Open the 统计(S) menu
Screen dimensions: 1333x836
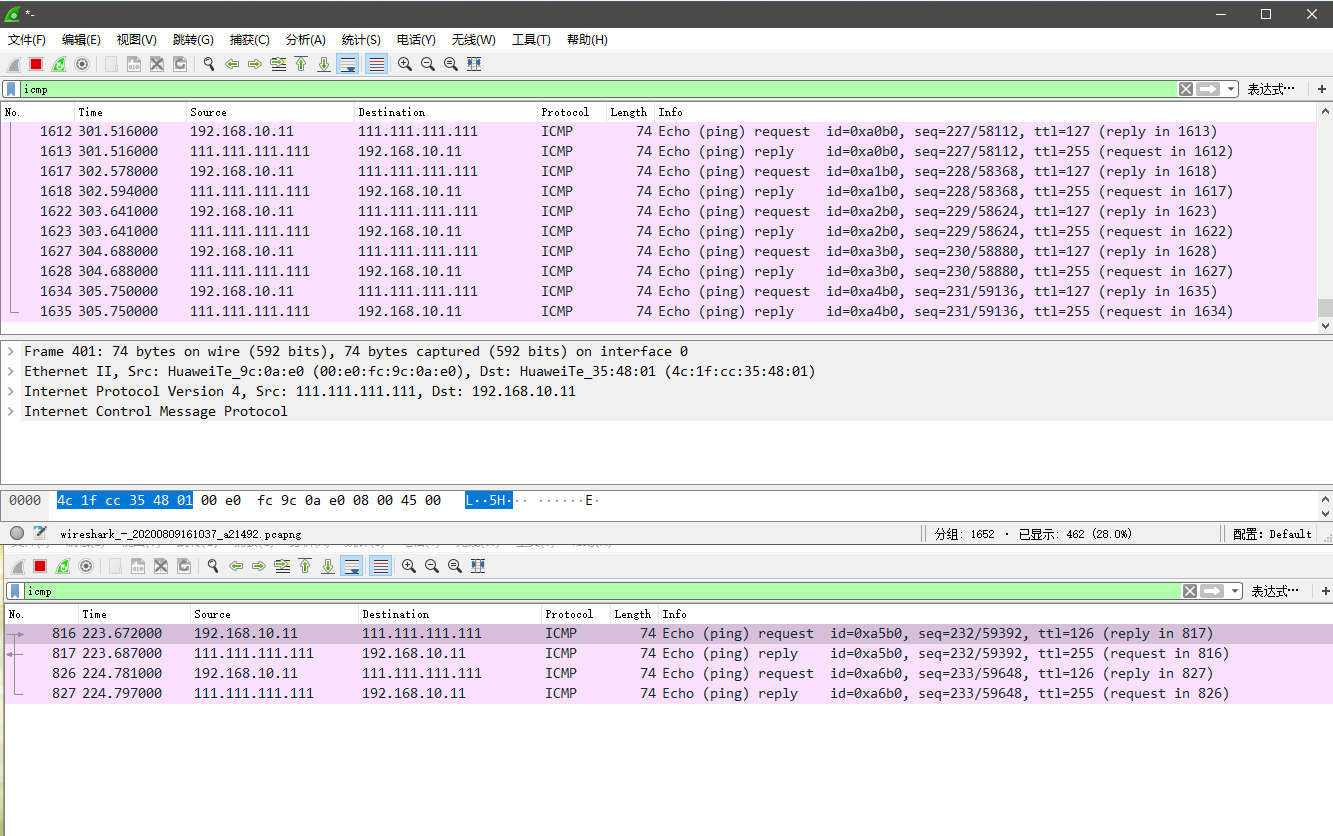pyautogui.click(x=361, y=40)
